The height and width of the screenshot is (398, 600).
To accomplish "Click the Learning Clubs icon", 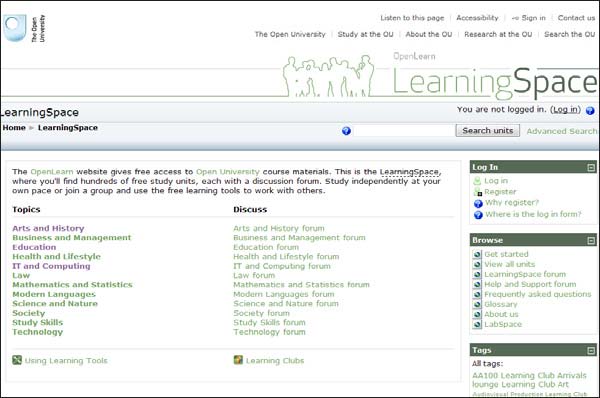I will 238,360.
